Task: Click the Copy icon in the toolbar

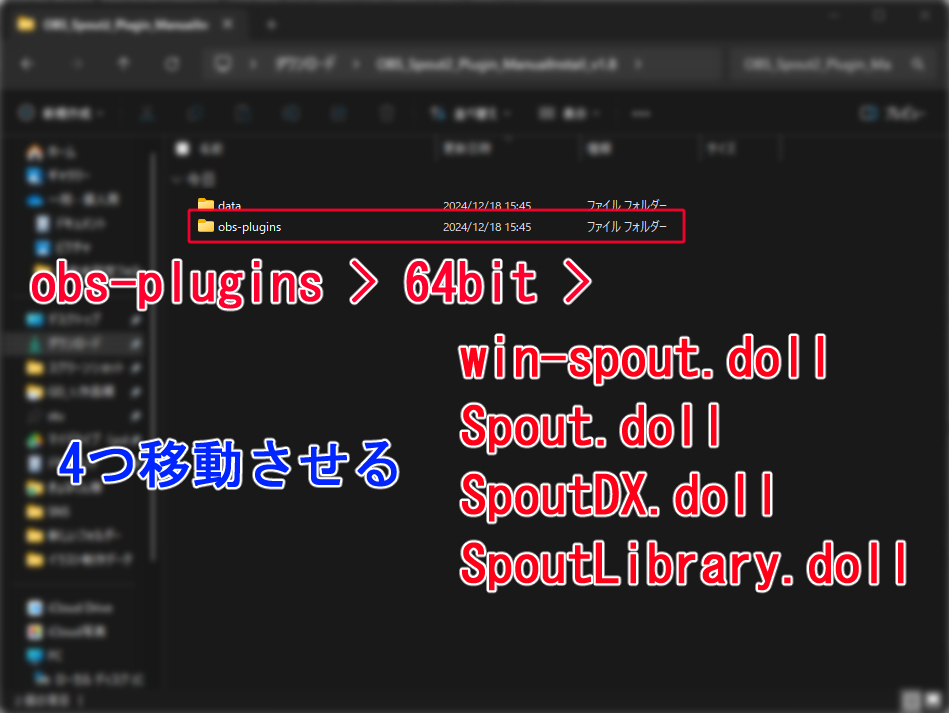Action: [x=194, y=113]
